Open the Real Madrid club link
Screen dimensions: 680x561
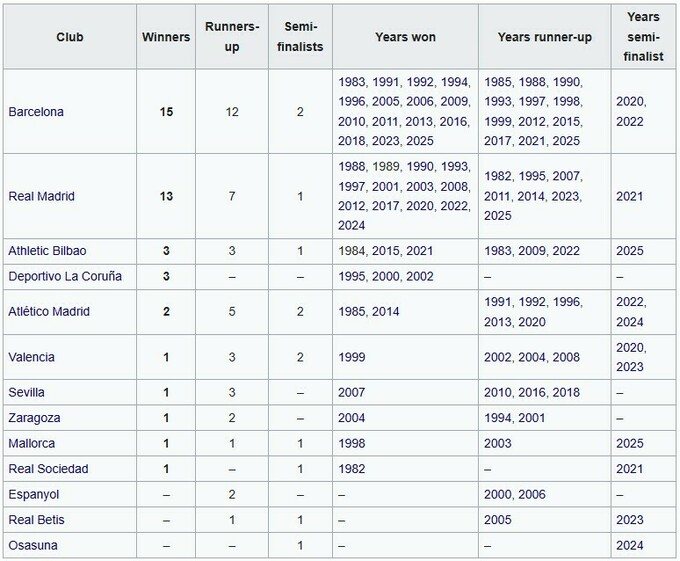click(x=41, y=196)
